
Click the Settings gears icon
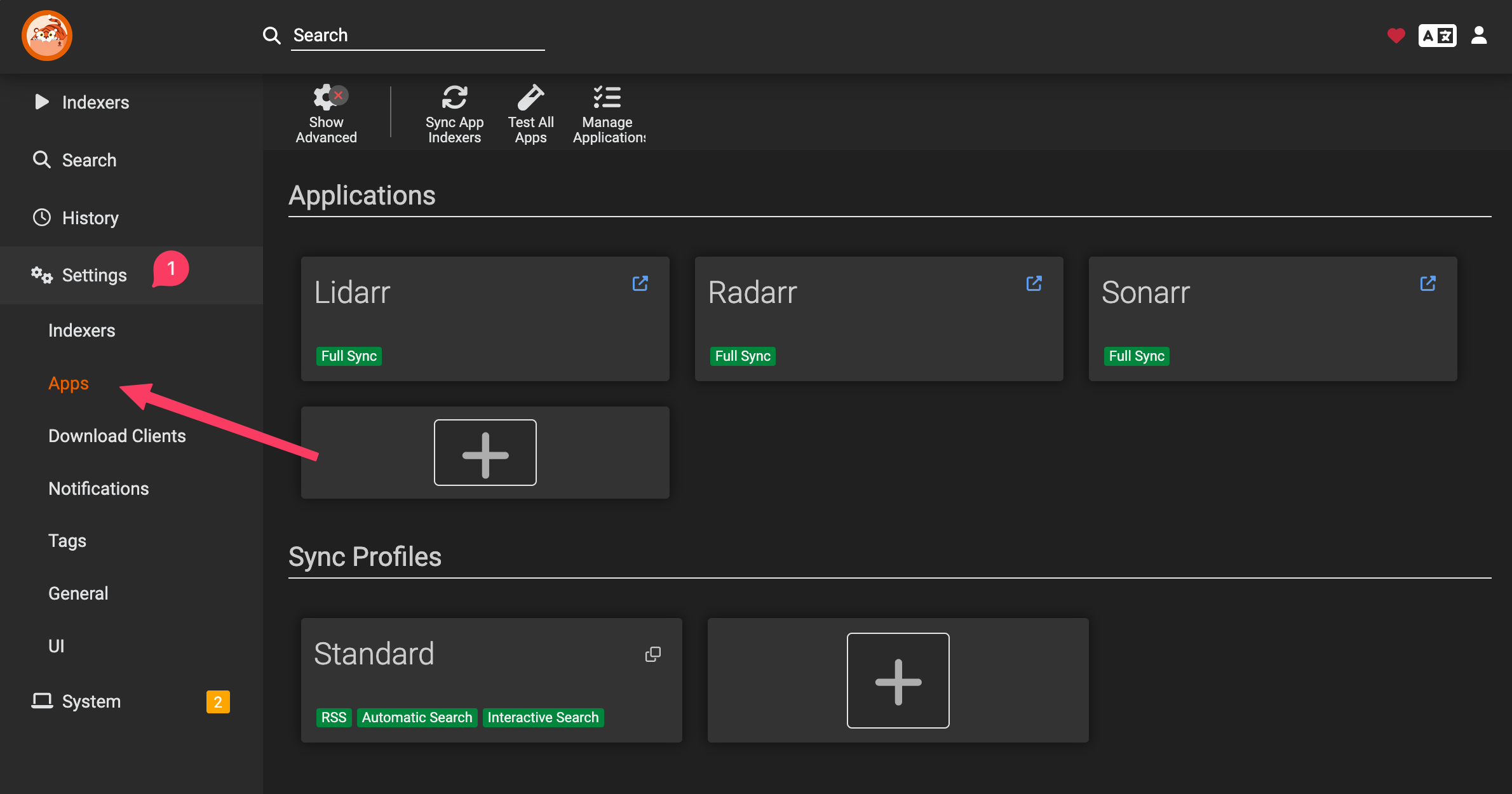tap(42, 275)
